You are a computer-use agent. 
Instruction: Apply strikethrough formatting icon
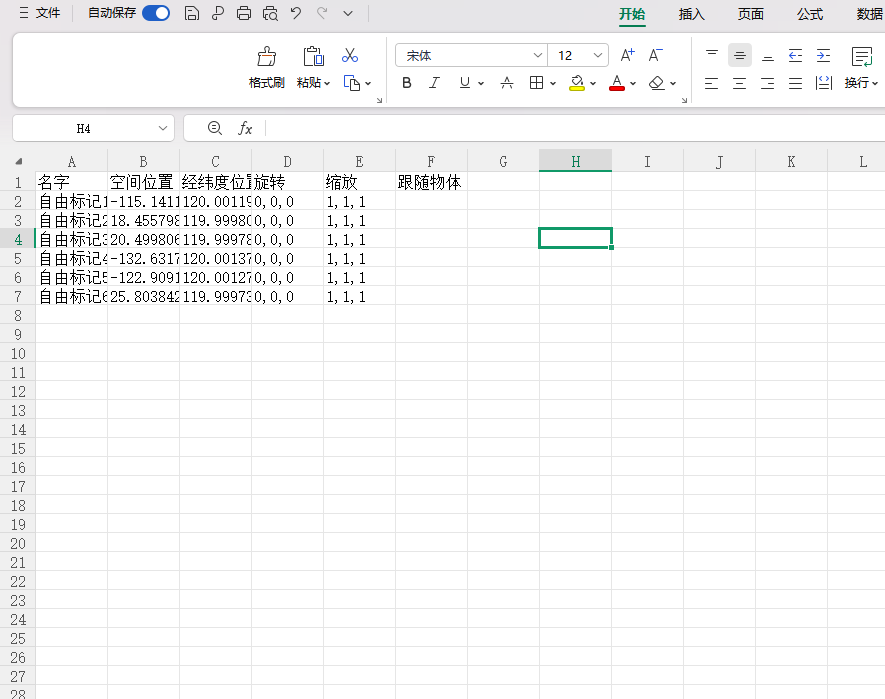point(507,83)
